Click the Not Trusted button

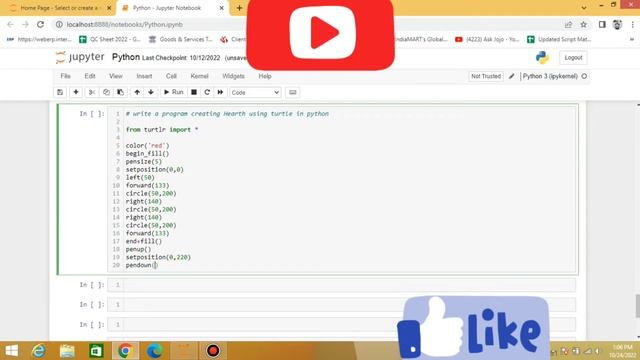point(486,76)
